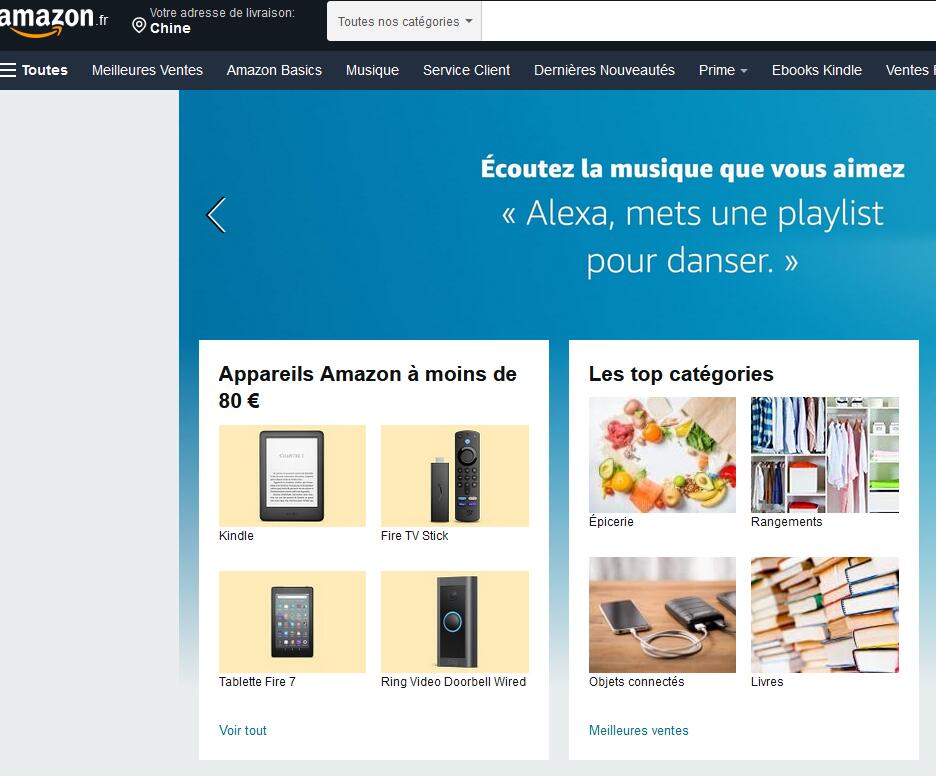Image resolution: width=936 pixels, height=776 pixels.
Task: Open the Toutes hamburger menu
Action: point(34,70)
